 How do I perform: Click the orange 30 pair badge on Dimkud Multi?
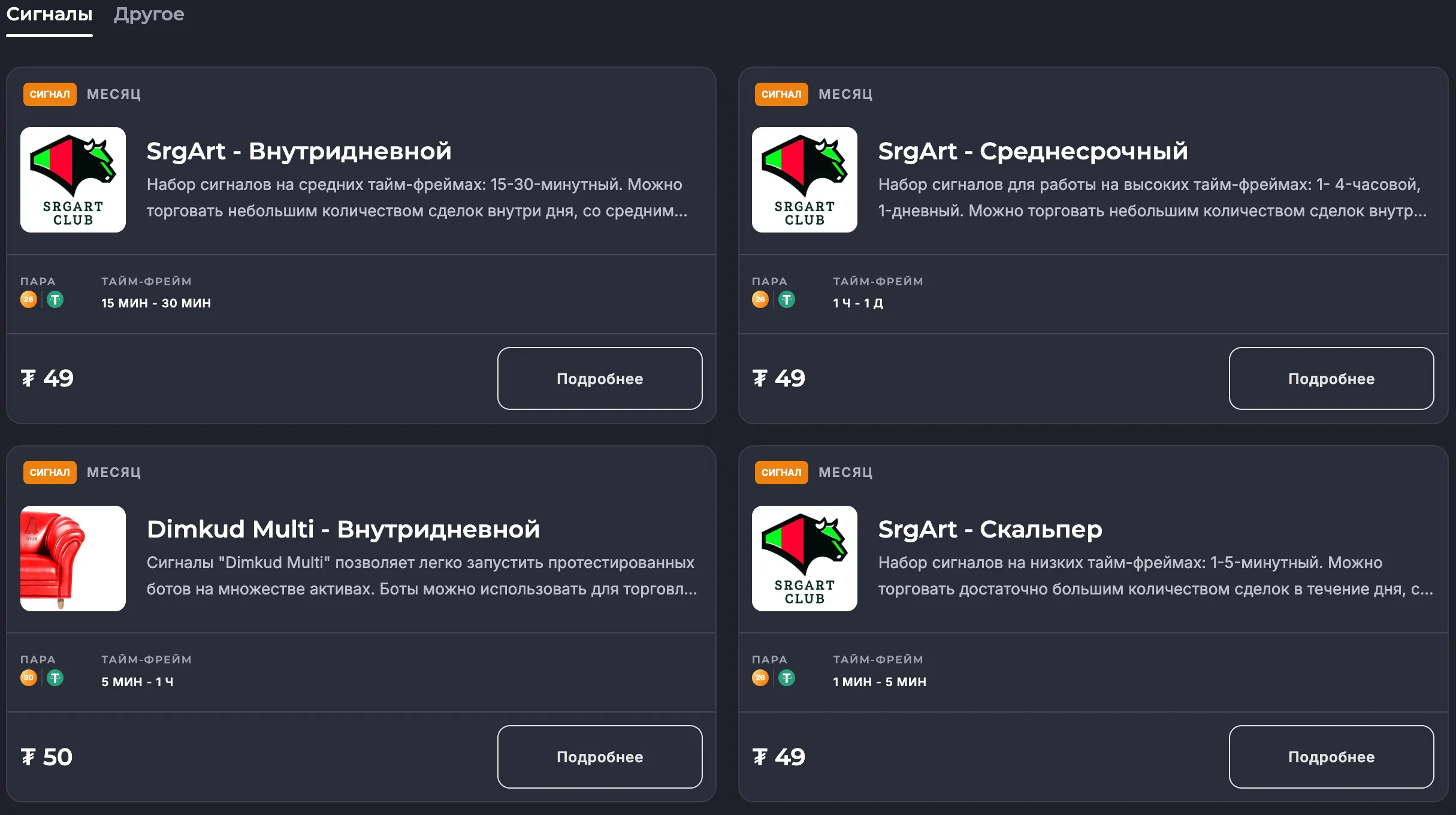pyautogui.click(x=28, y=678)
